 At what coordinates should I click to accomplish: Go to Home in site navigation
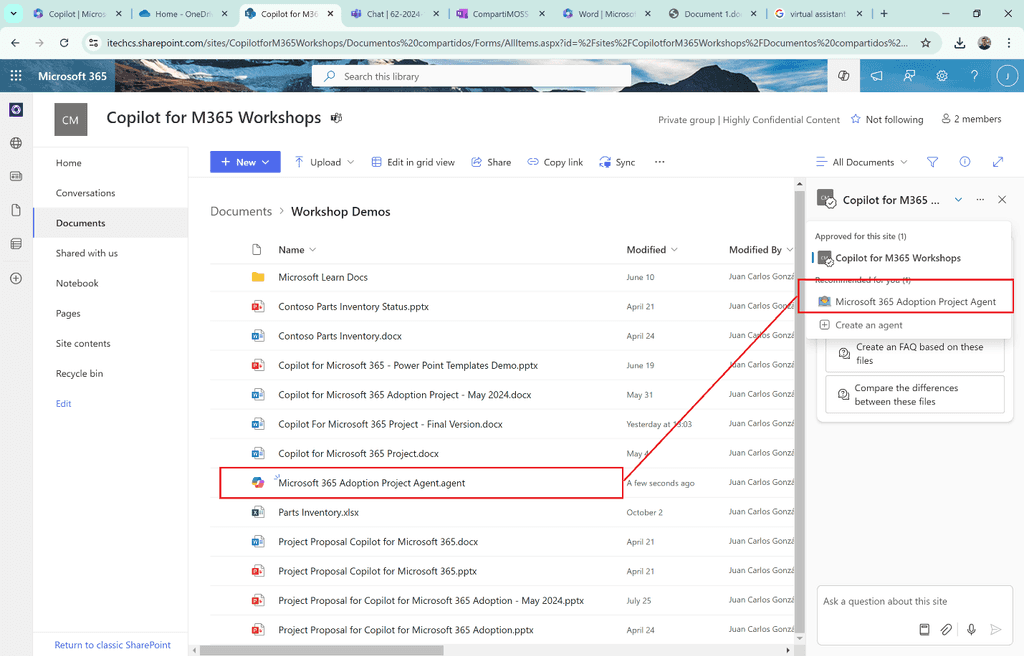69,163
